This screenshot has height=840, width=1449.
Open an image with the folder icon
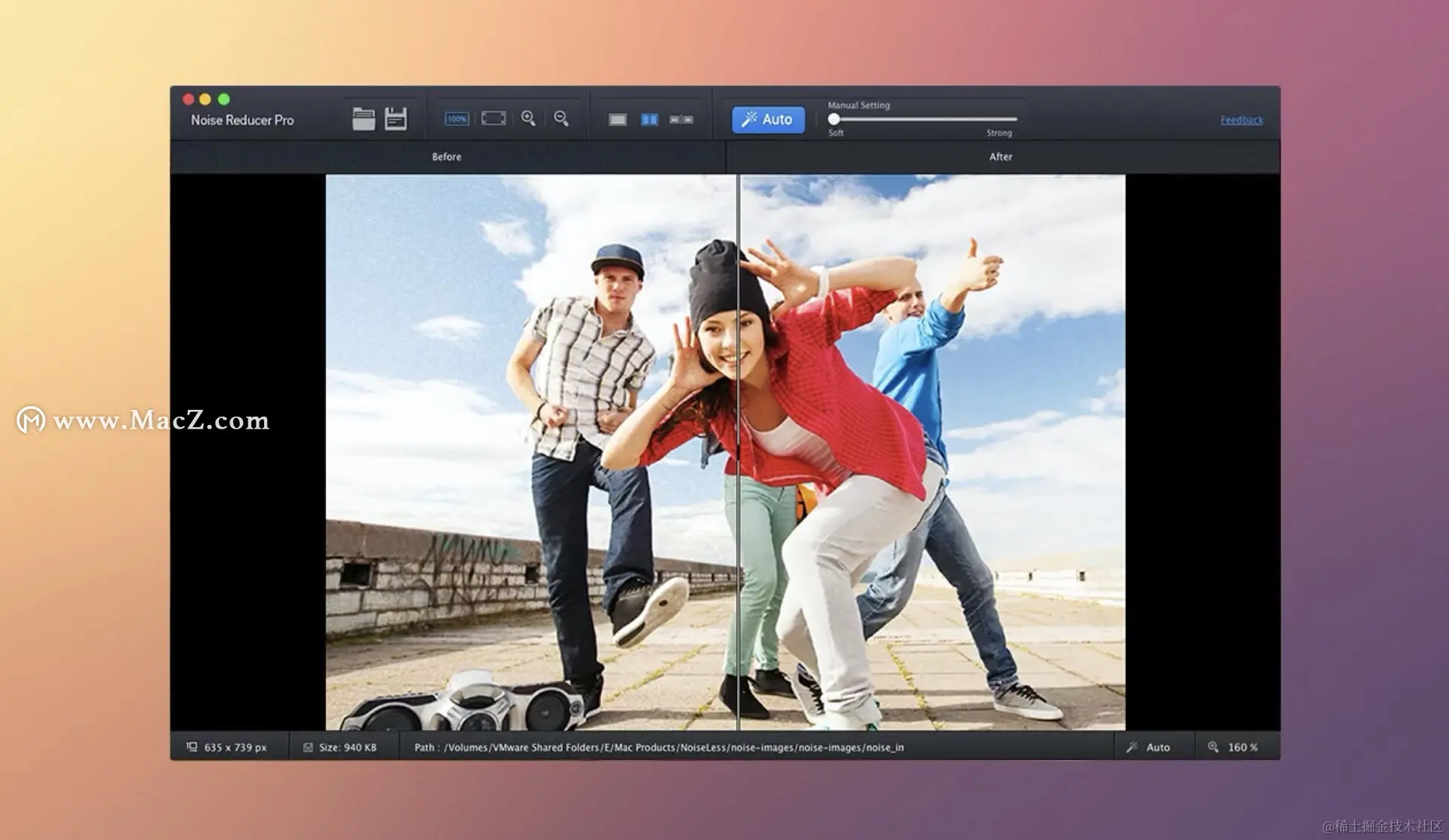tap(363, 118)
